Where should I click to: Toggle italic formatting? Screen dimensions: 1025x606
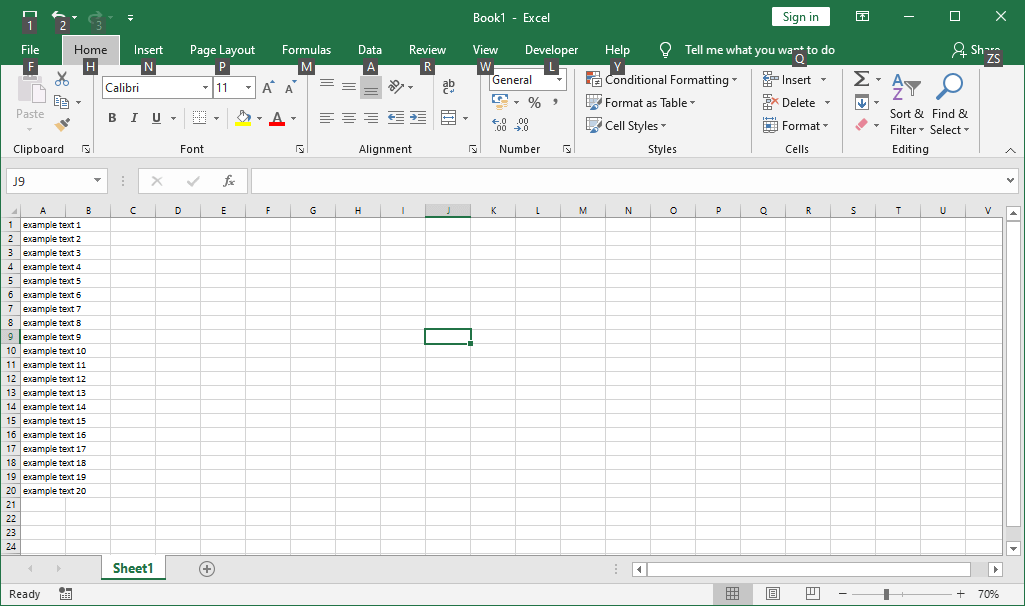tap(133, 118)
